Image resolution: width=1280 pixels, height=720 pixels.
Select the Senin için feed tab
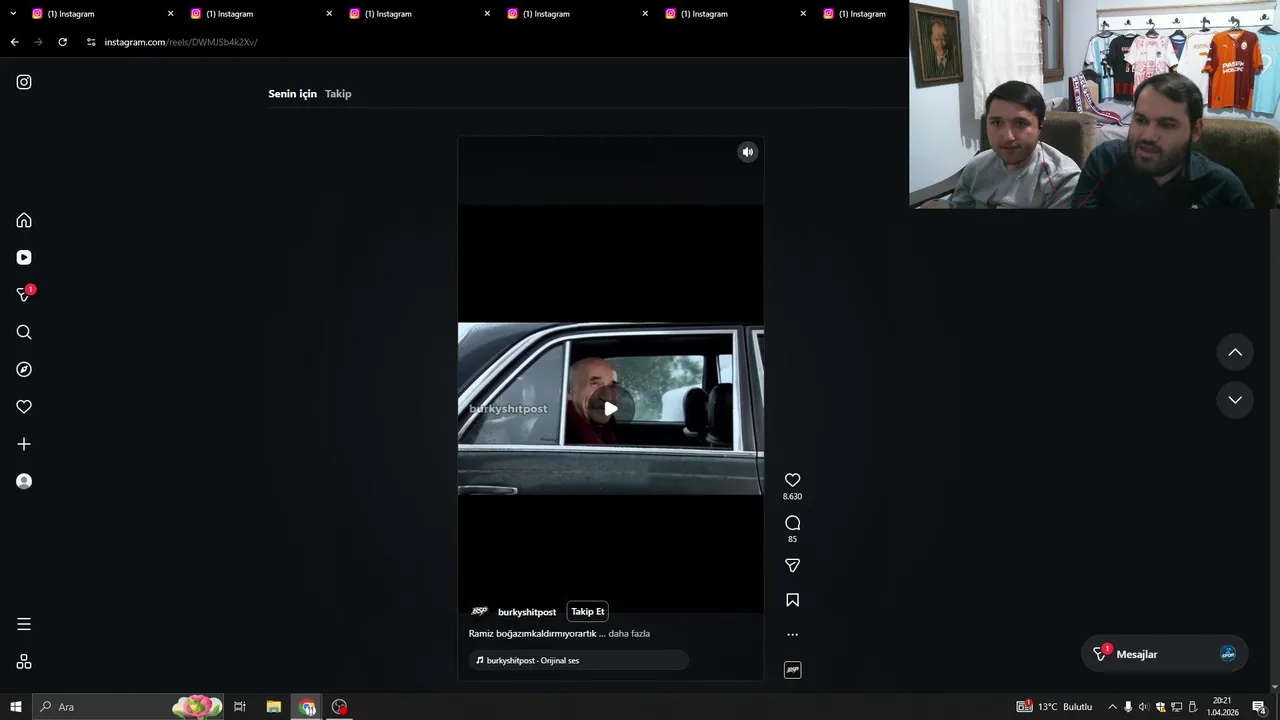coord(292,93)
